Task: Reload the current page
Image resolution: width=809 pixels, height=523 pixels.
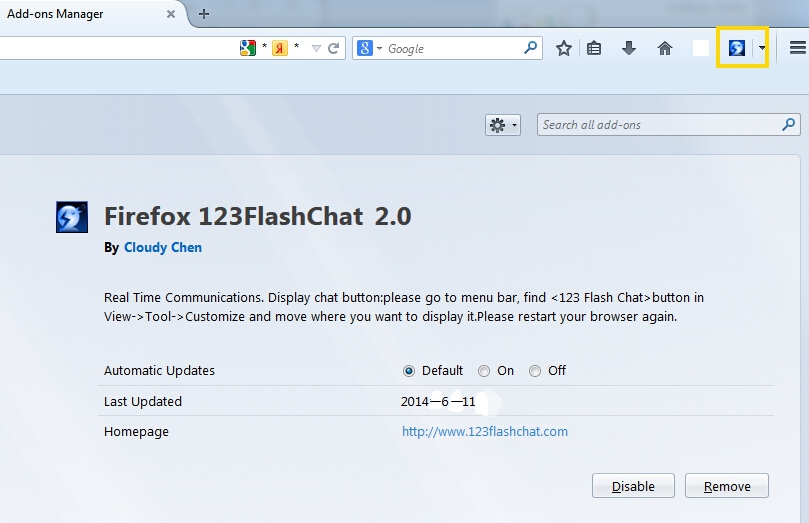Action: (x=333, y=48)
